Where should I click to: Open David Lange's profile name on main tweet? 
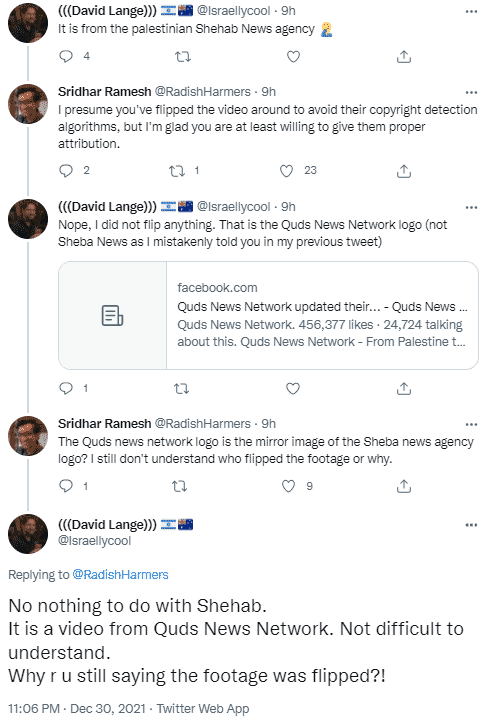click(107, 525)
